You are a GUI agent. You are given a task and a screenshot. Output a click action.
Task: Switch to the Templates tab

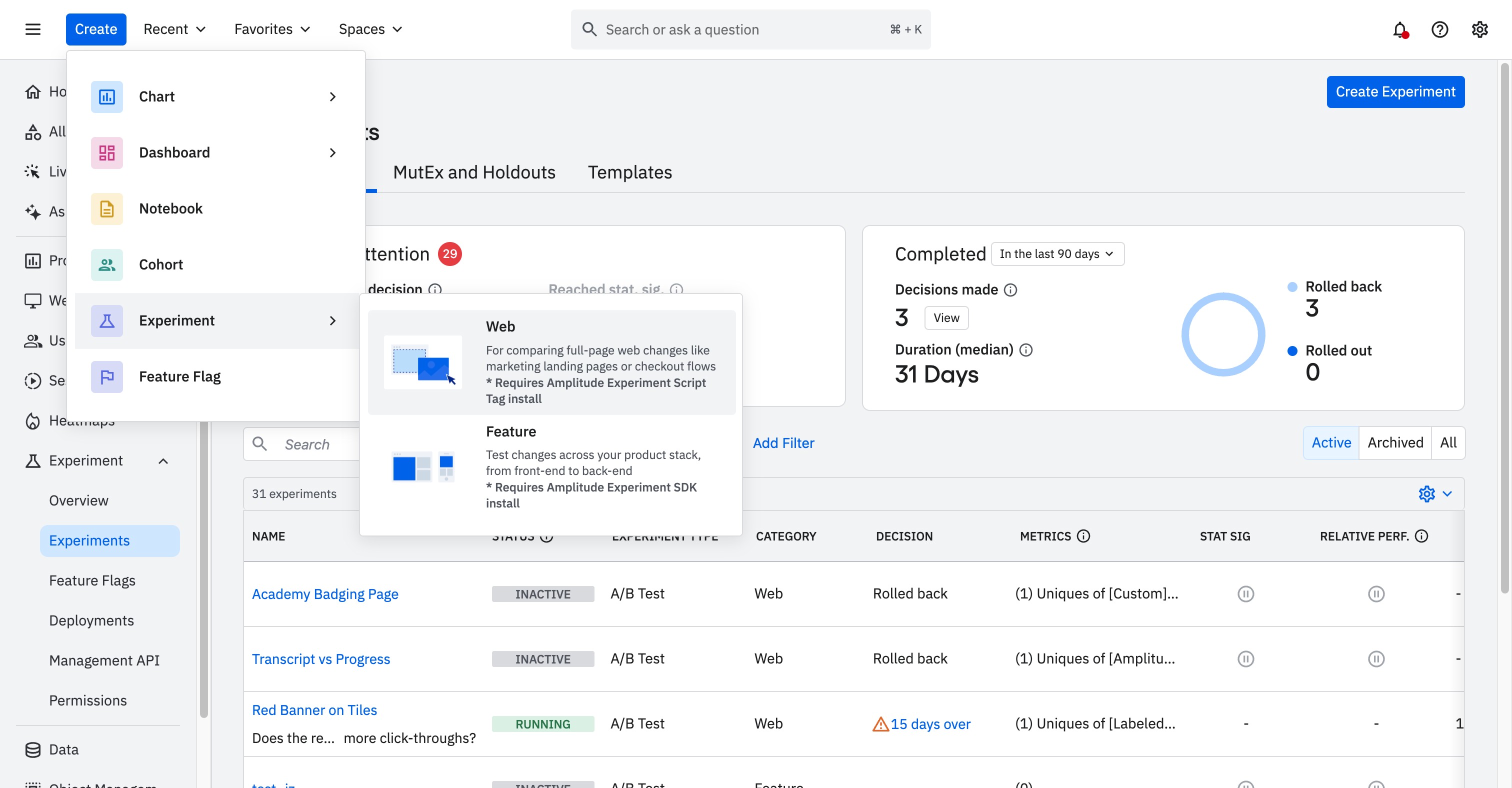coord(629,172)
